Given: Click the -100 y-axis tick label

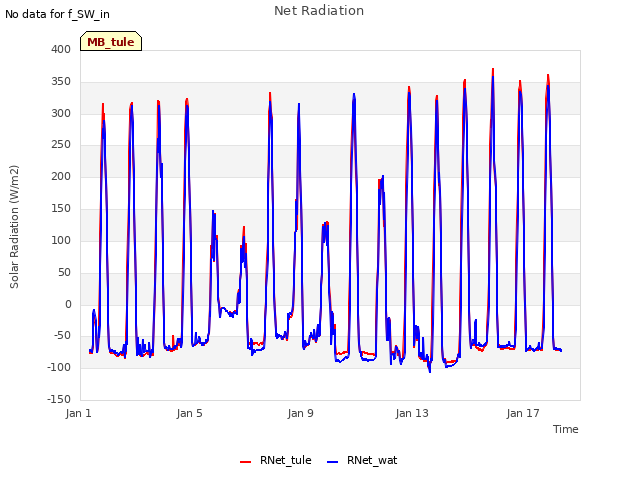Looking at the screenshot, I should click(59, 367).
